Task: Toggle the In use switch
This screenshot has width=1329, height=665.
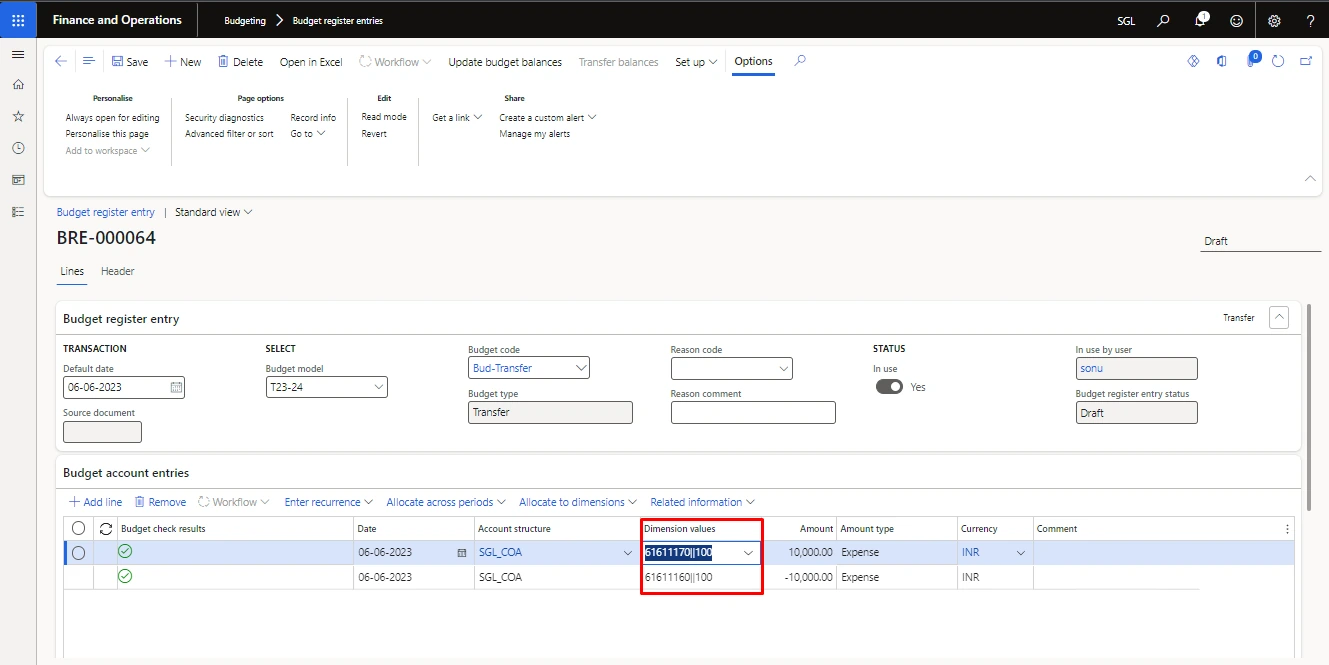Action: (889, 387)
